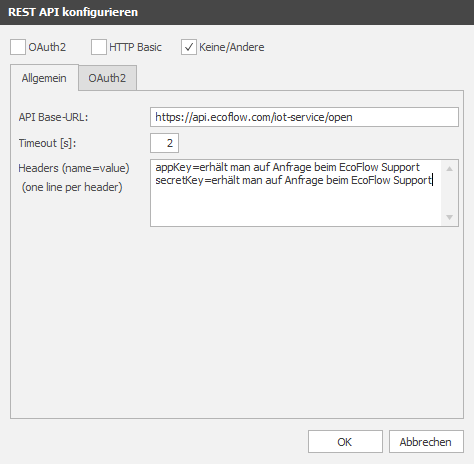The image size is (474, 464).
Task: Click into the API Base-URL field
Action: 304,117
